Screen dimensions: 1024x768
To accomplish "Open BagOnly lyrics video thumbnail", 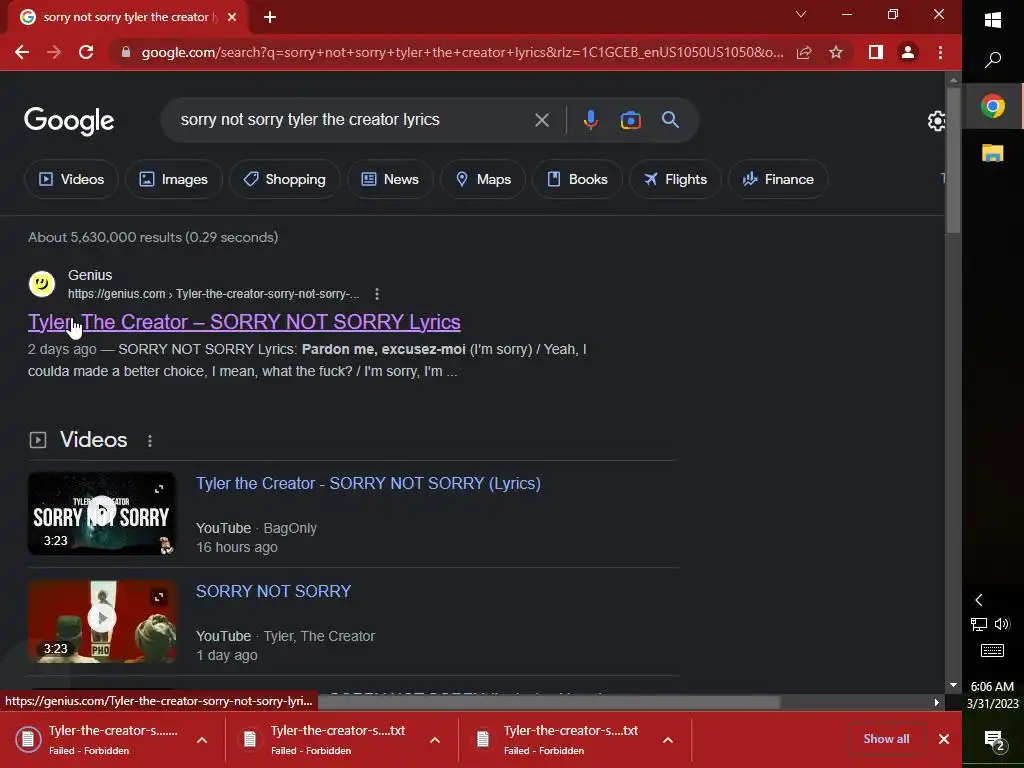I will click(102, 513).
